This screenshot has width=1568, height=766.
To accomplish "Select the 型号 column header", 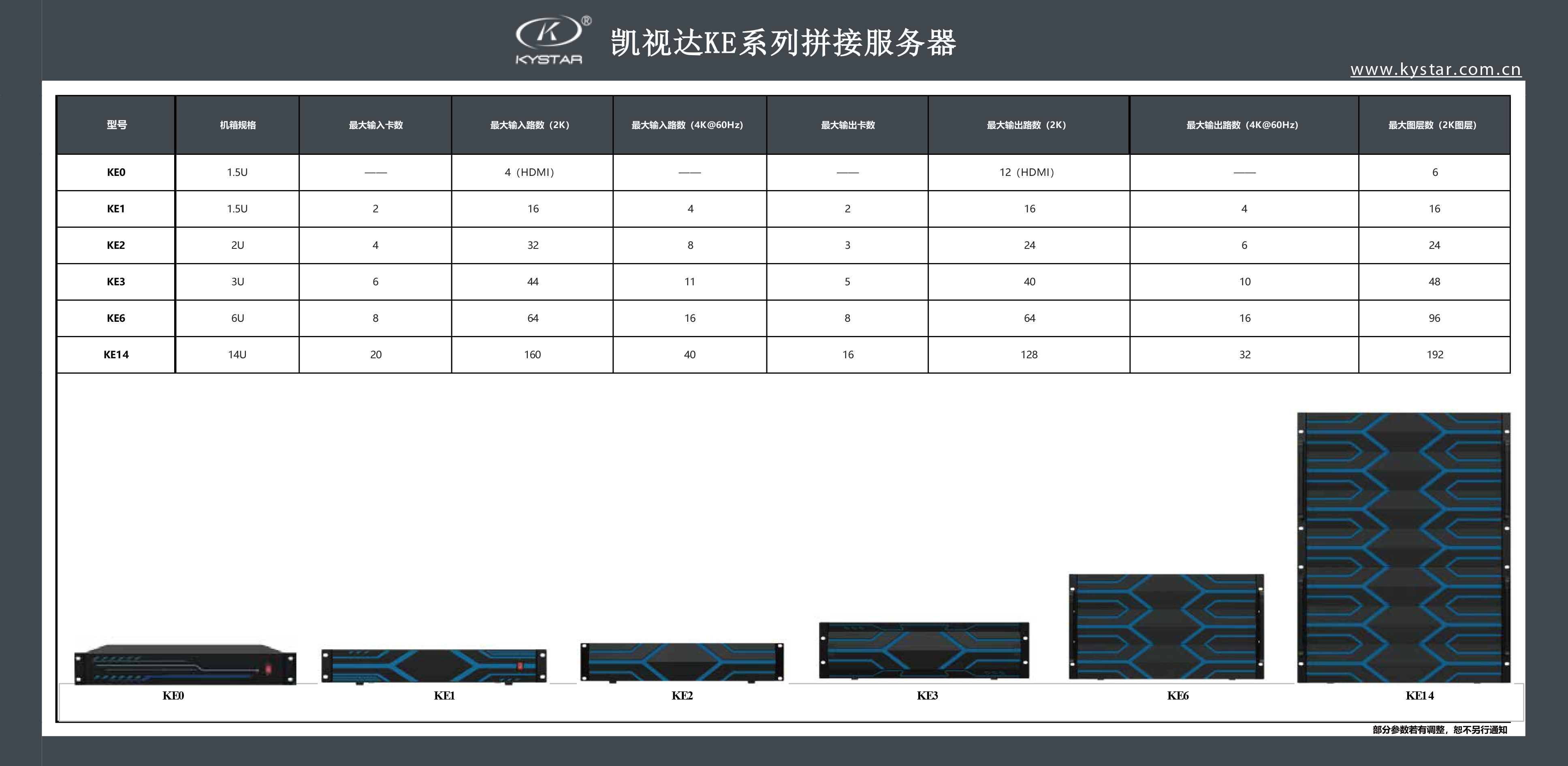I will coord(117,125).
